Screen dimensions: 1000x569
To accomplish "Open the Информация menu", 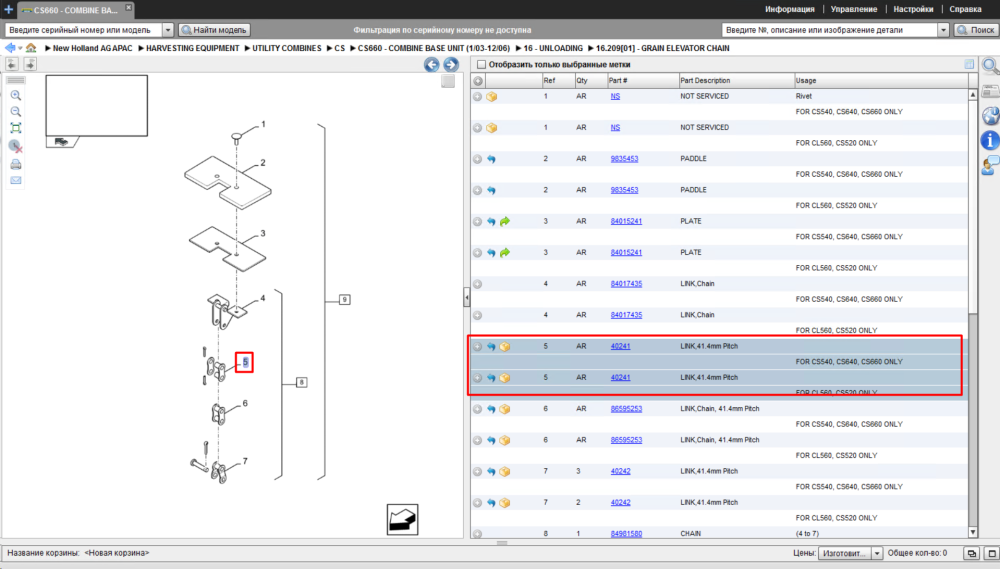I will [790, 10].
